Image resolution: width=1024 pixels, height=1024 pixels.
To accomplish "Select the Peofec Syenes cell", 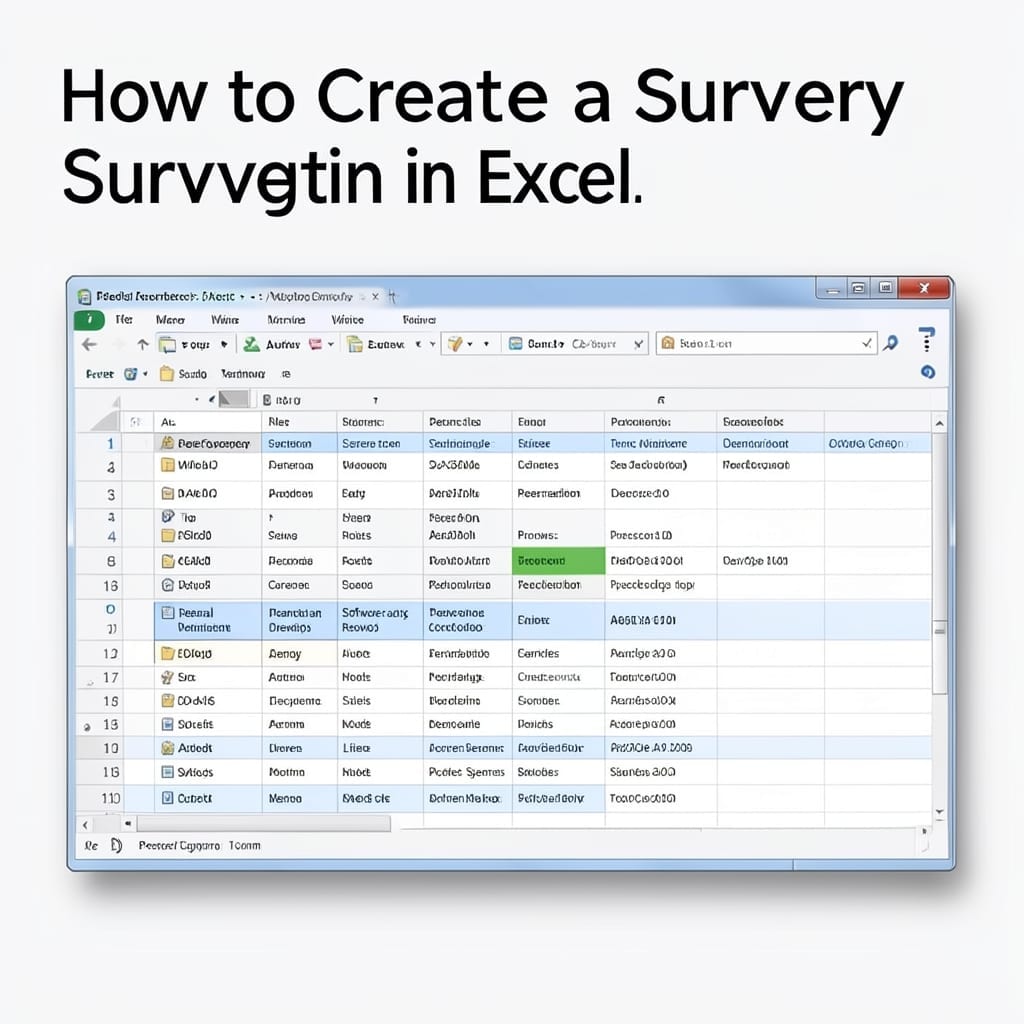I will [x=466, y=772].
